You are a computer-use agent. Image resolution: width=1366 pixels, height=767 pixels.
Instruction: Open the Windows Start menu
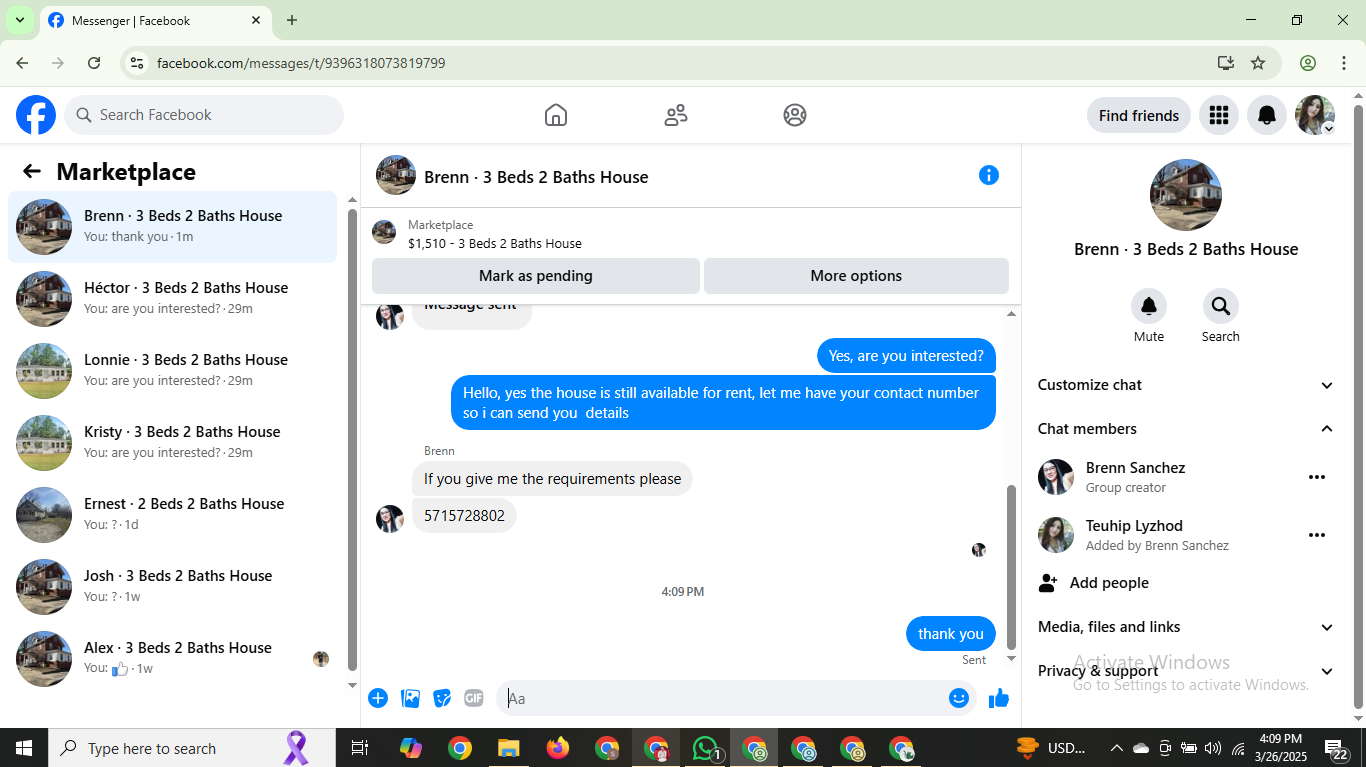[x=23, y=748]
